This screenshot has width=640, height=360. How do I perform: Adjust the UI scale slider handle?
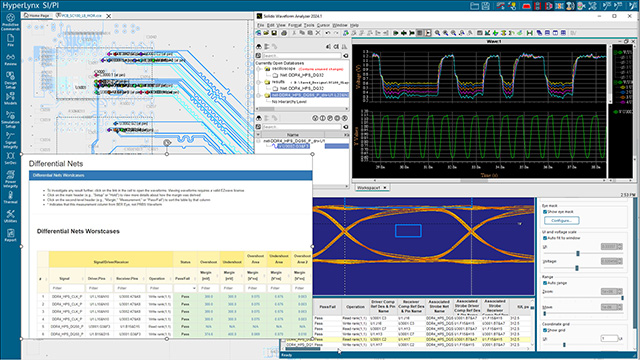coord(578,253)
